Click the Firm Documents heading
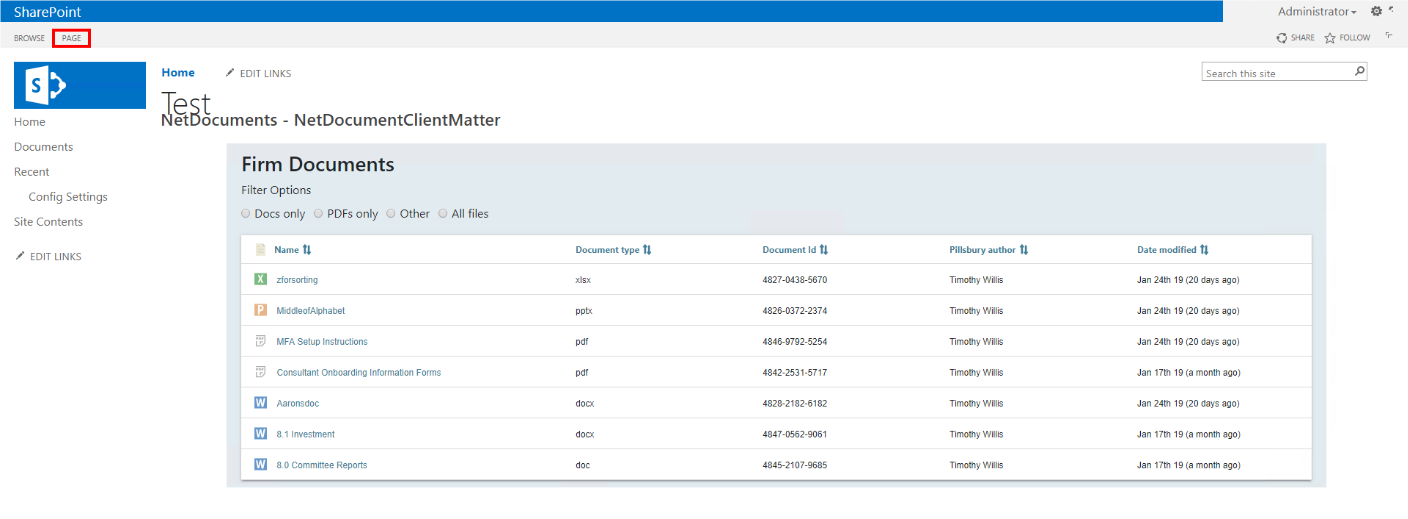Viewport: 1408px width, 519px height. coord(318,164)
